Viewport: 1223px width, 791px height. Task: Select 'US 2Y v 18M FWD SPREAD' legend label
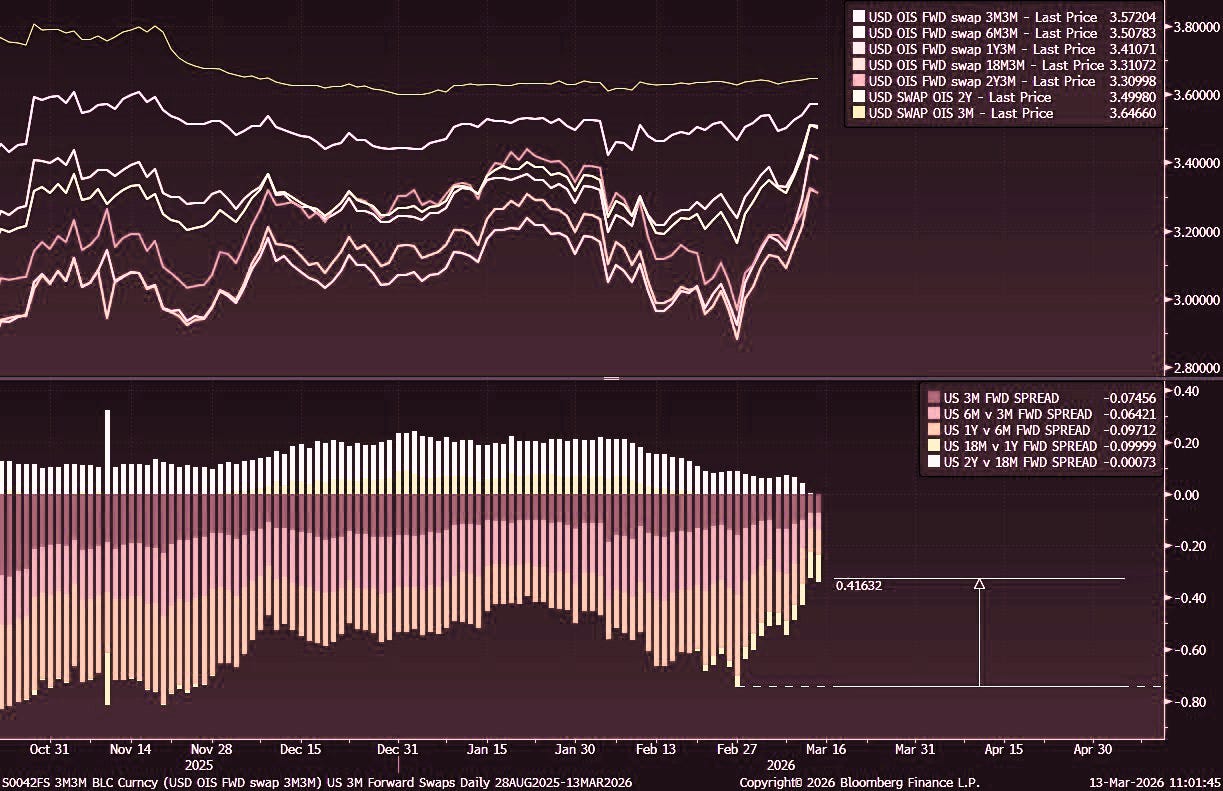click(1020, 461)
